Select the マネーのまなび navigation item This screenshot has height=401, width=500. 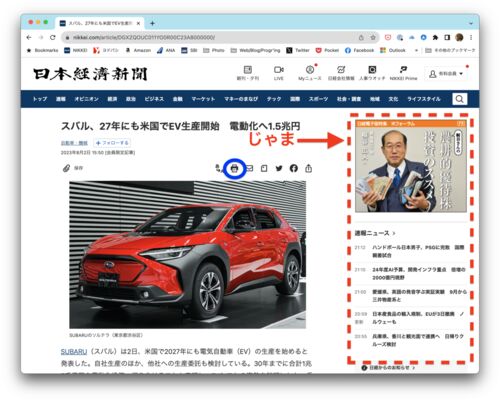[x=241, y=99]
